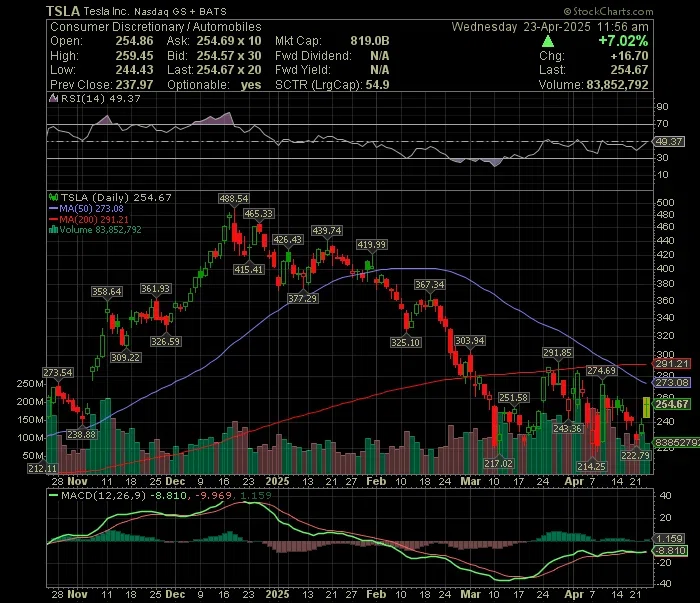Click the Bid value 254.57 x 30
Image resolution: width=700 pixels, height=603 pixels.
point(229,56)
